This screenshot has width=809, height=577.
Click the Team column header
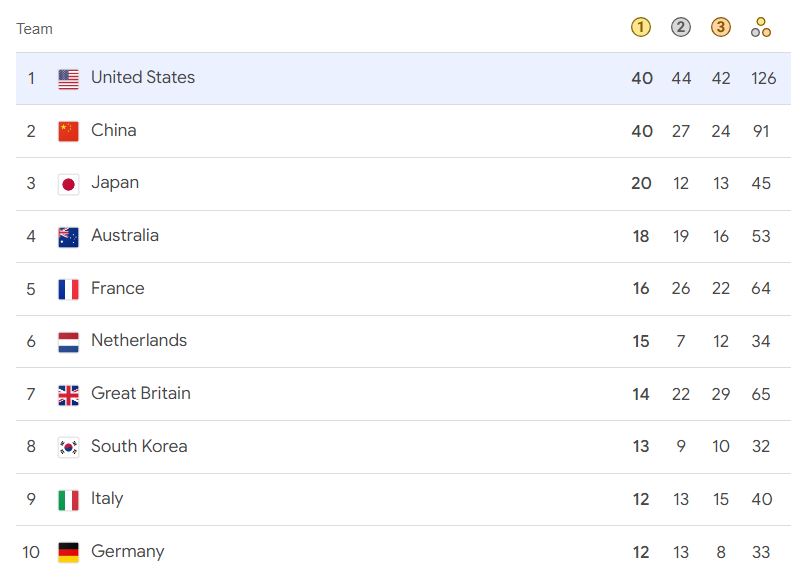coord(34,29)
